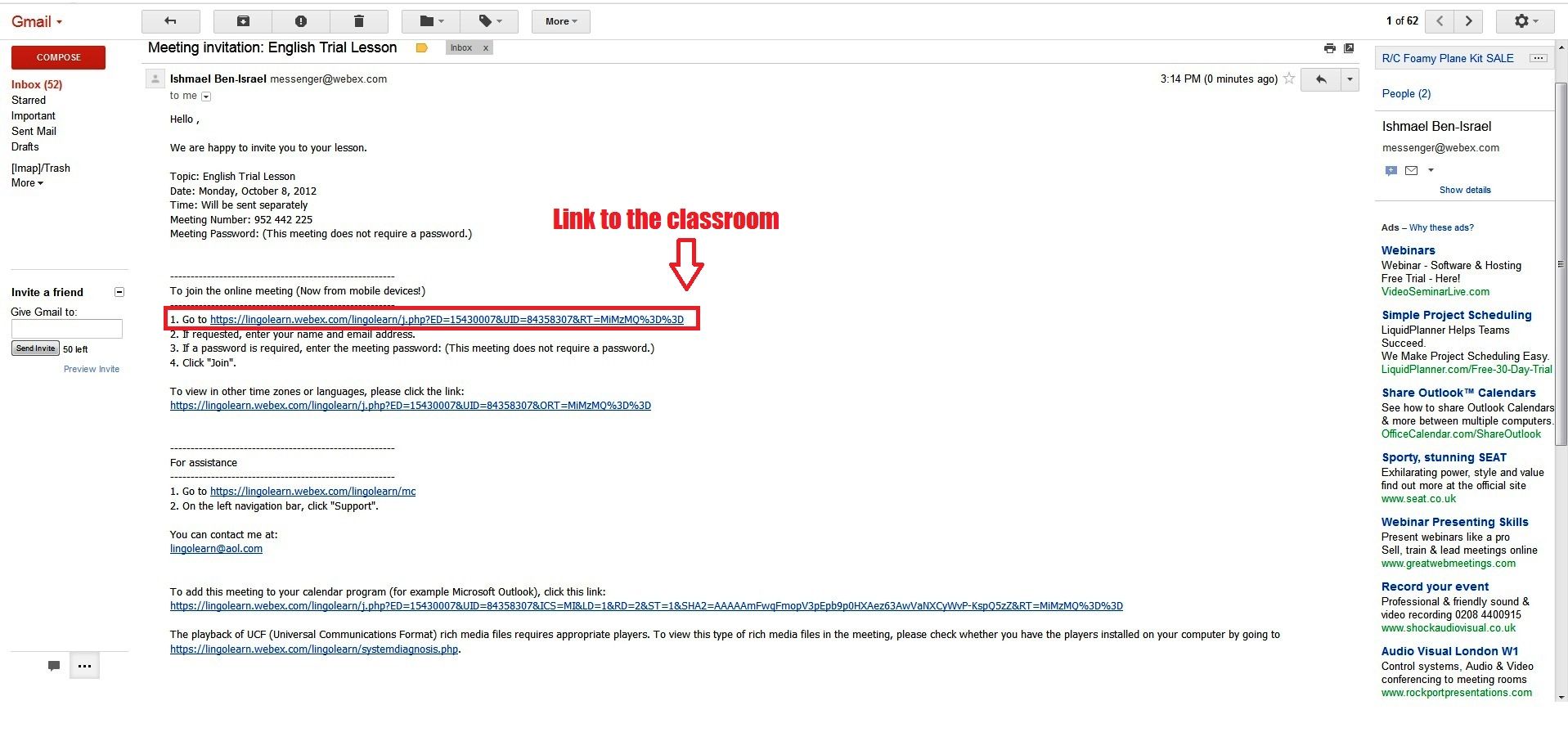The height and width of the screenshot is (737, 1568).
Task: Go to the older conversation arrow
Action: pos(1469,21)
